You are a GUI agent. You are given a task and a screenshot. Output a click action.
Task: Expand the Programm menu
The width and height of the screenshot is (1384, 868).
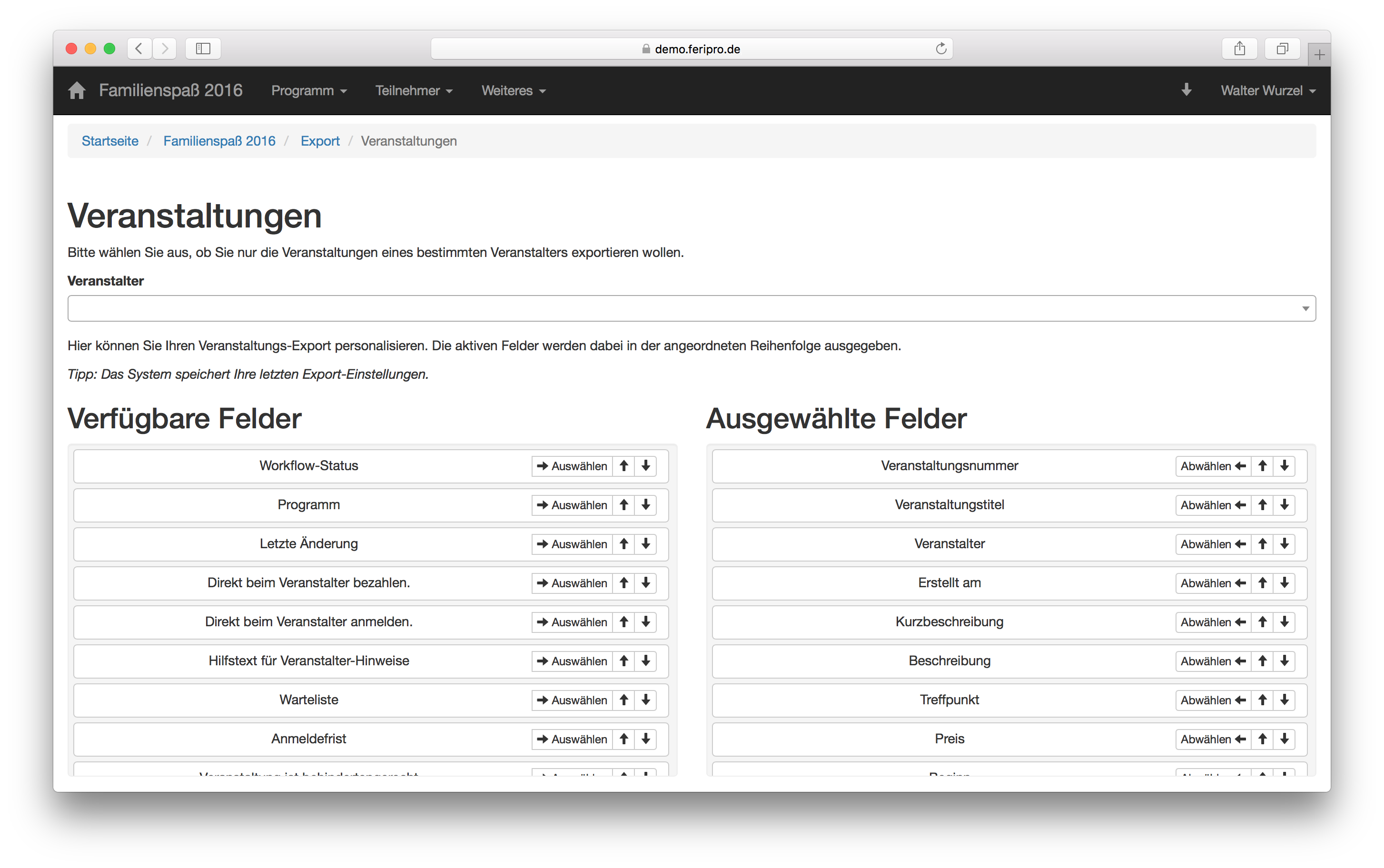(309, 91)
